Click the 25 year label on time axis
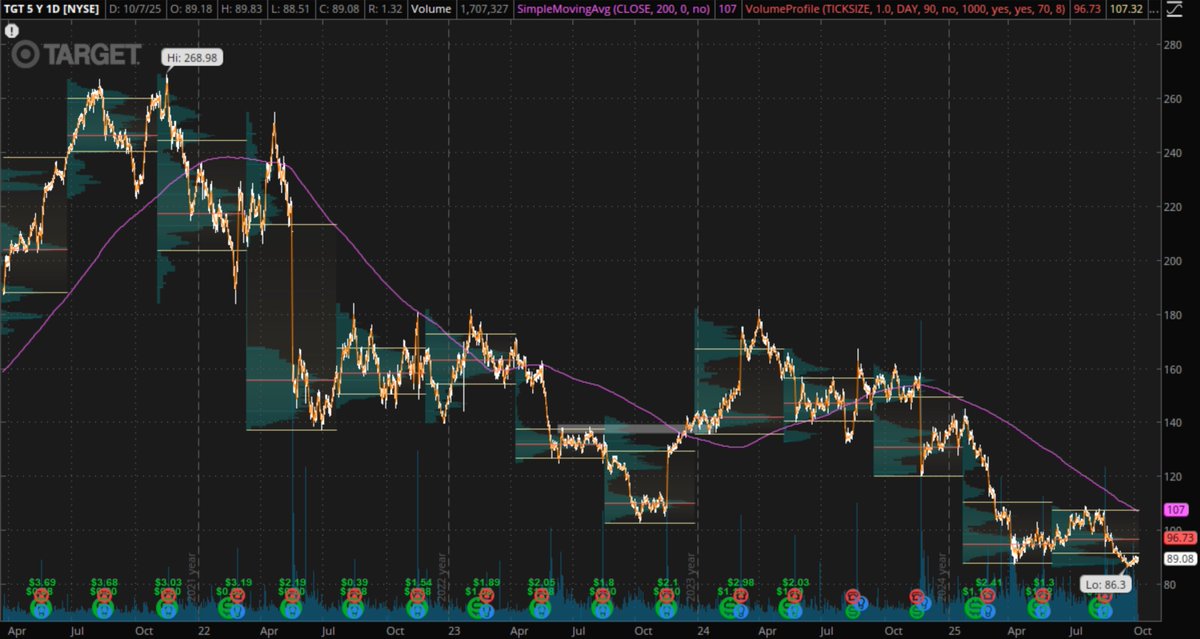1200x639 pixels. click(954, 631)
